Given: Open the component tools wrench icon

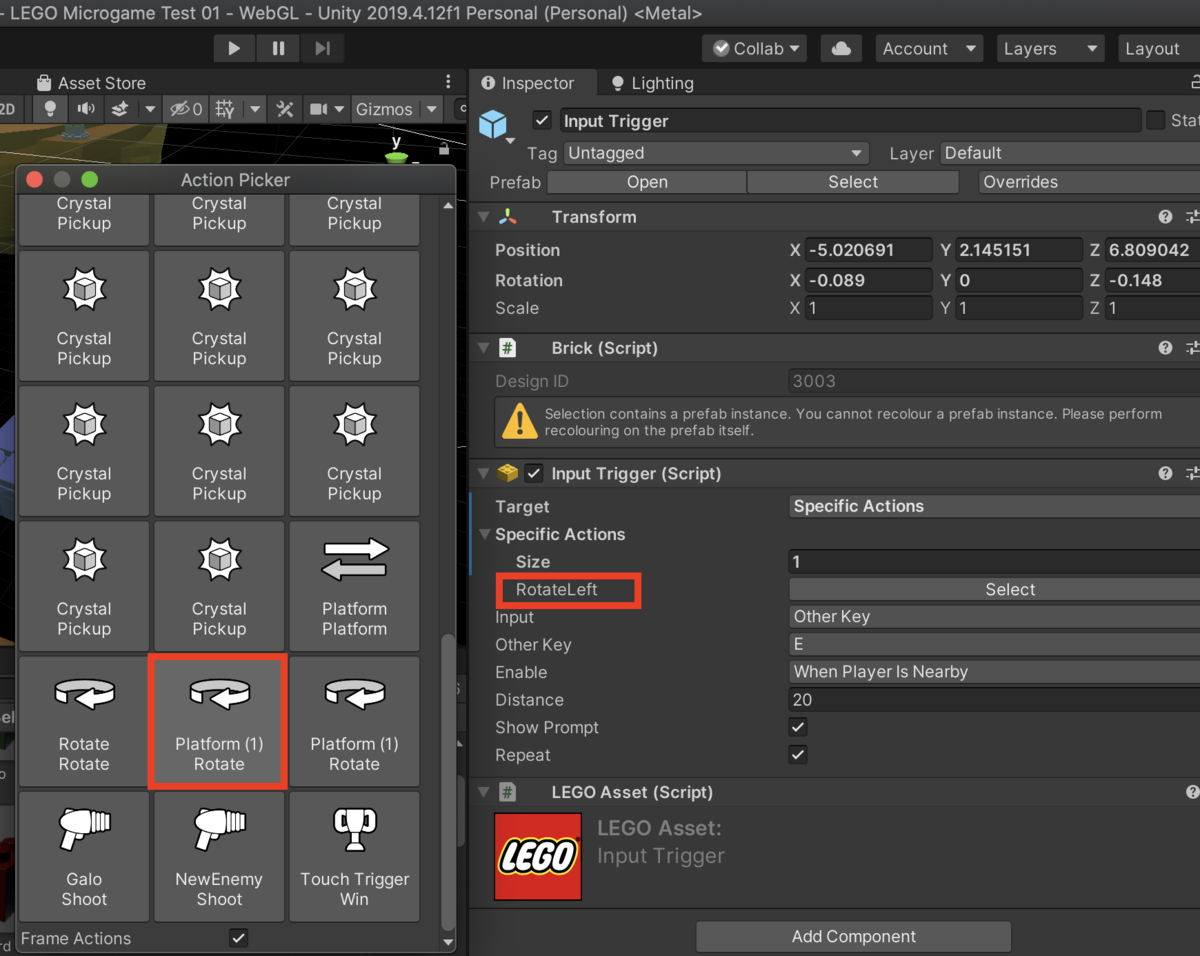Looking at the screenshot, I should [x=285, y=109].
